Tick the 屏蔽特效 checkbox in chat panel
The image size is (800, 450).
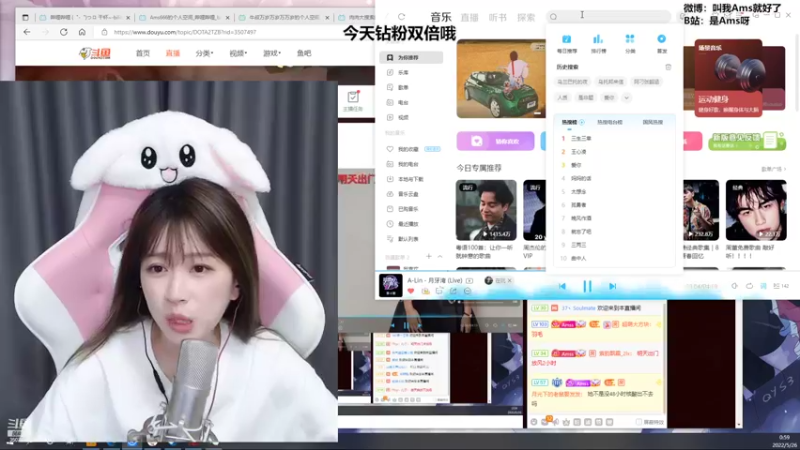tap(639, 422)
